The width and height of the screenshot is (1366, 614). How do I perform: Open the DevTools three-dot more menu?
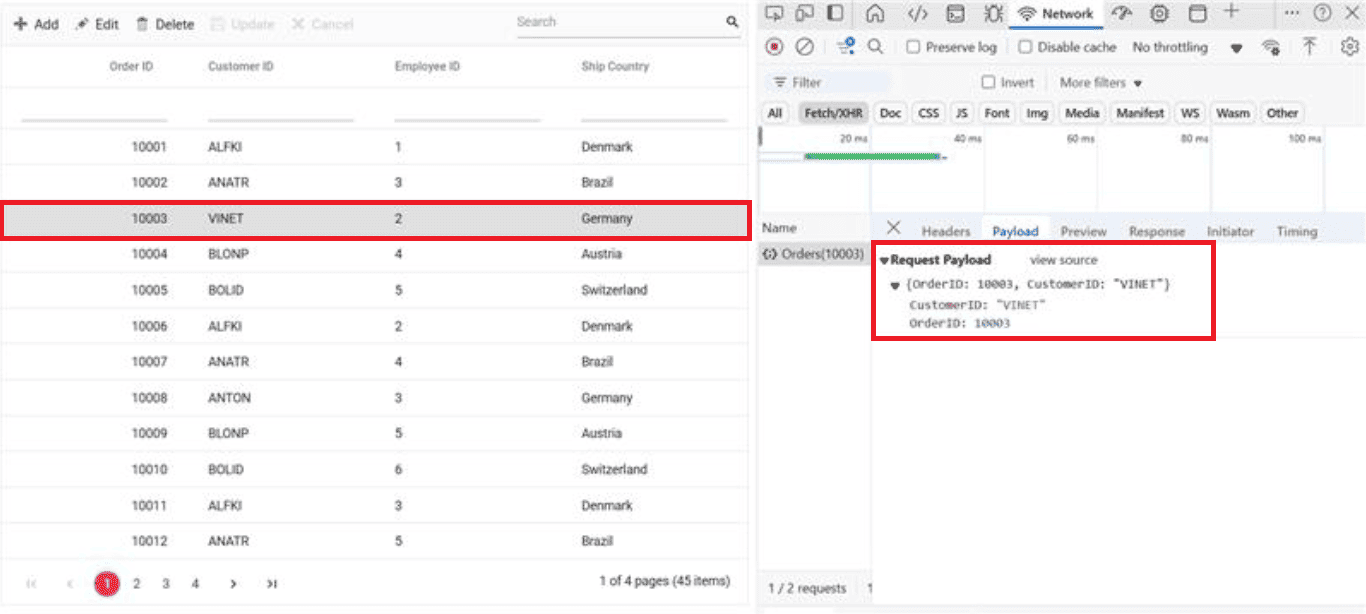click(x=1292, y=12)
